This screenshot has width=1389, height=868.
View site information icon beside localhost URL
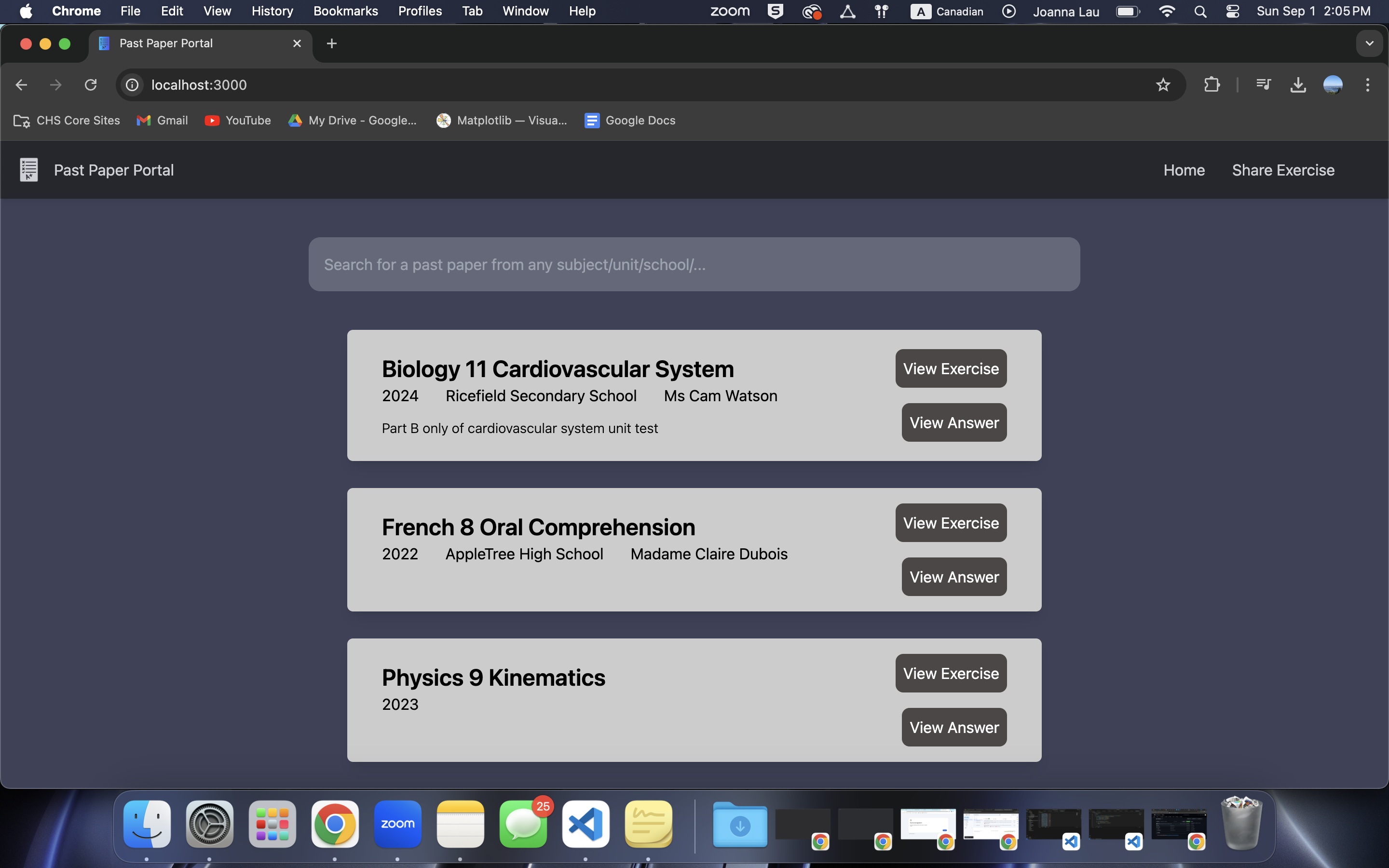click(x=132, y=85)
